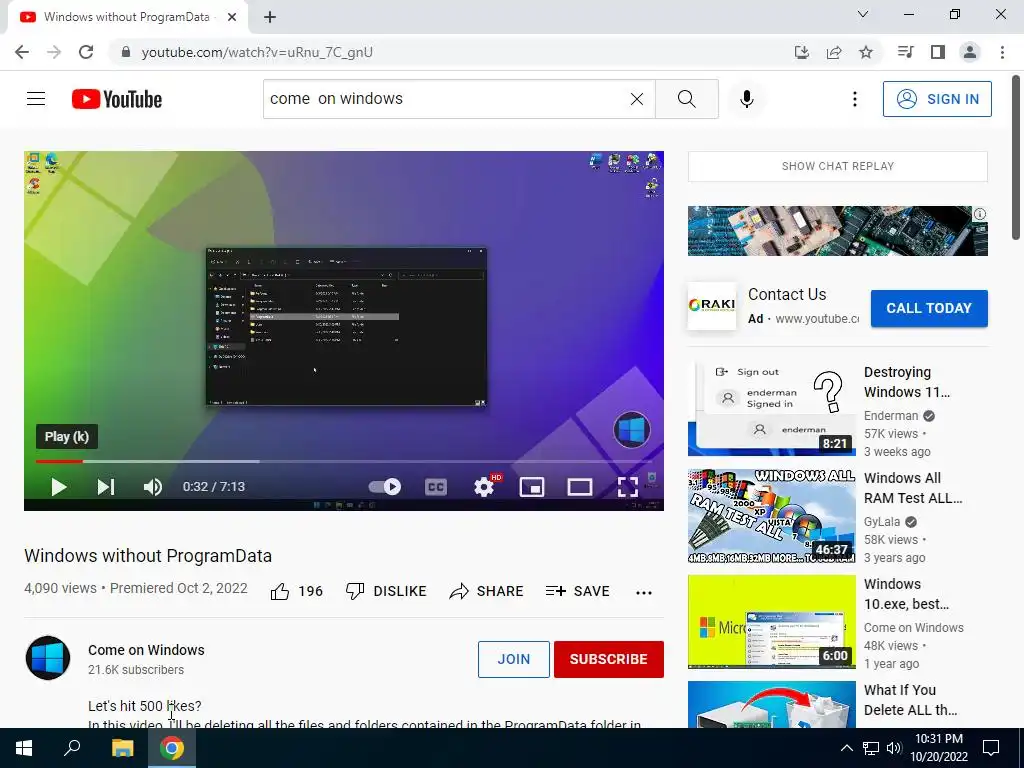
Task: Open the YouTube hamburger guide menu
Action: coord(36,99)
